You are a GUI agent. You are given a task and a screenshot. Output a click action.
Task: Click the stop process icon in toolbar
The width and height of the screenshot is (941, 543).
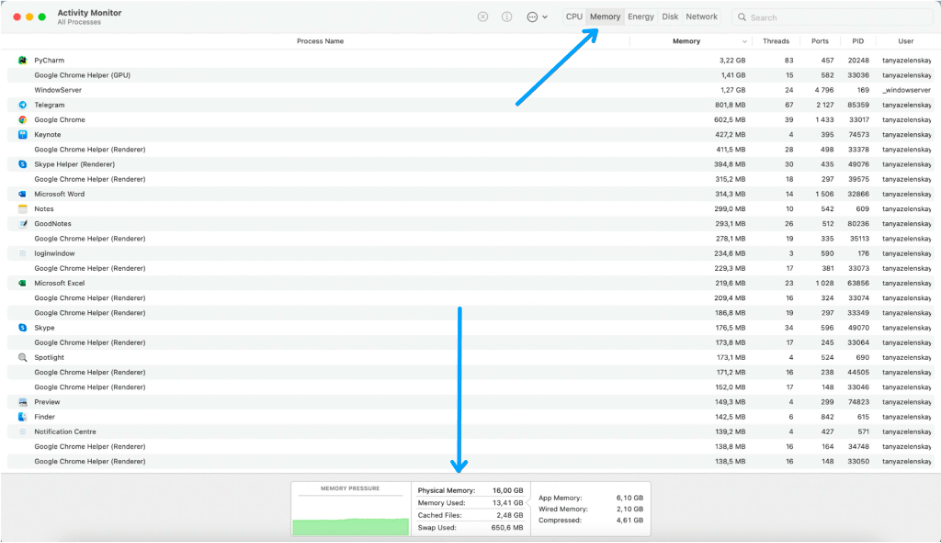(x=483, y=17)
